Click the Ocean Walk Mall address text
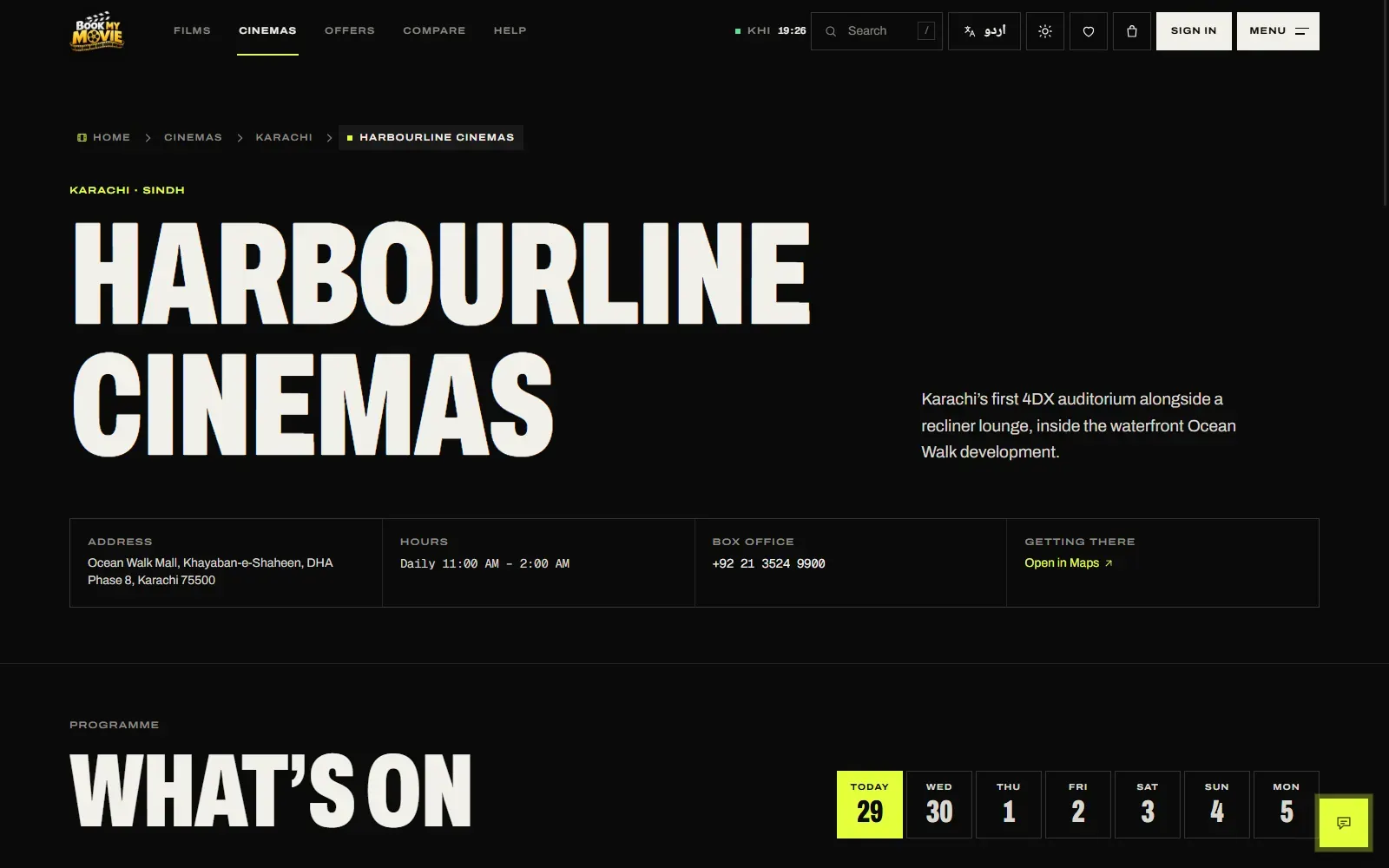The height and width of the screenshot is (868, 1389). click(x=210, y=571)
